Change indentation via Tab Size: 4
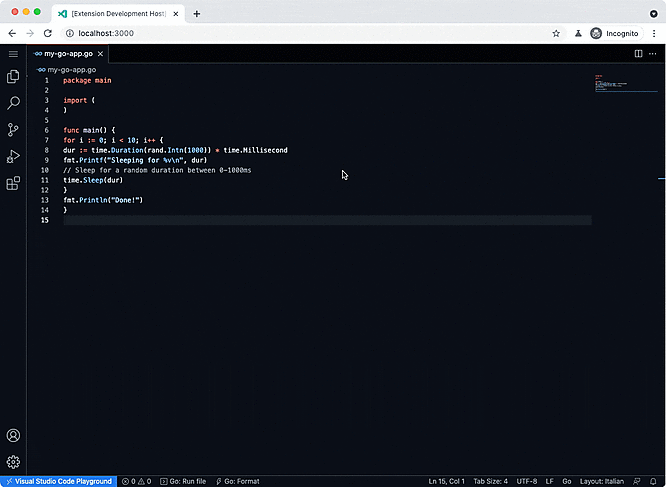666x487 pixels. [491, 481]
